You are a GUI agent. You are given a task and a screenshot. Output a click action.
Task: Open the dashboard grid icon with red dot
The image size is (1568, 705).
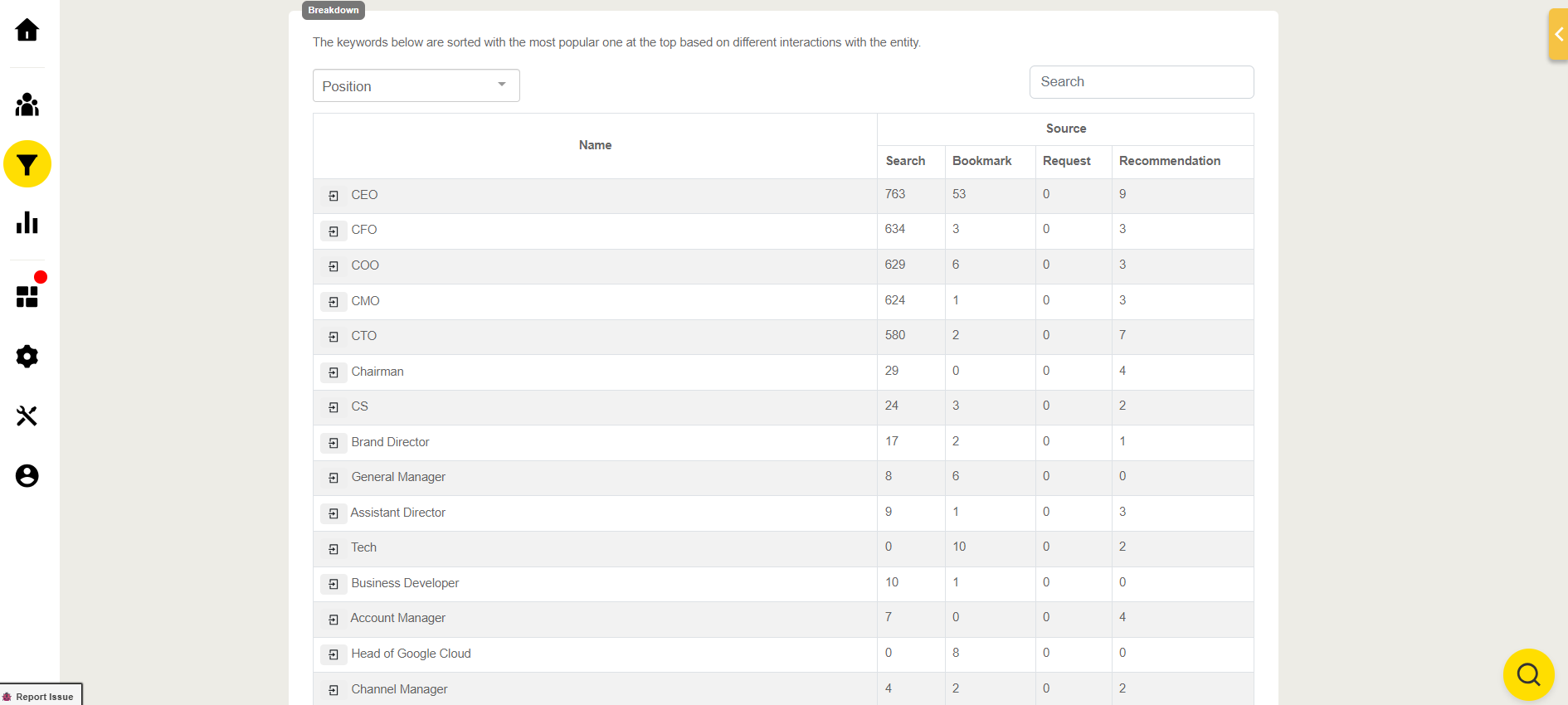pyautogui.click(x=27, y=296)
